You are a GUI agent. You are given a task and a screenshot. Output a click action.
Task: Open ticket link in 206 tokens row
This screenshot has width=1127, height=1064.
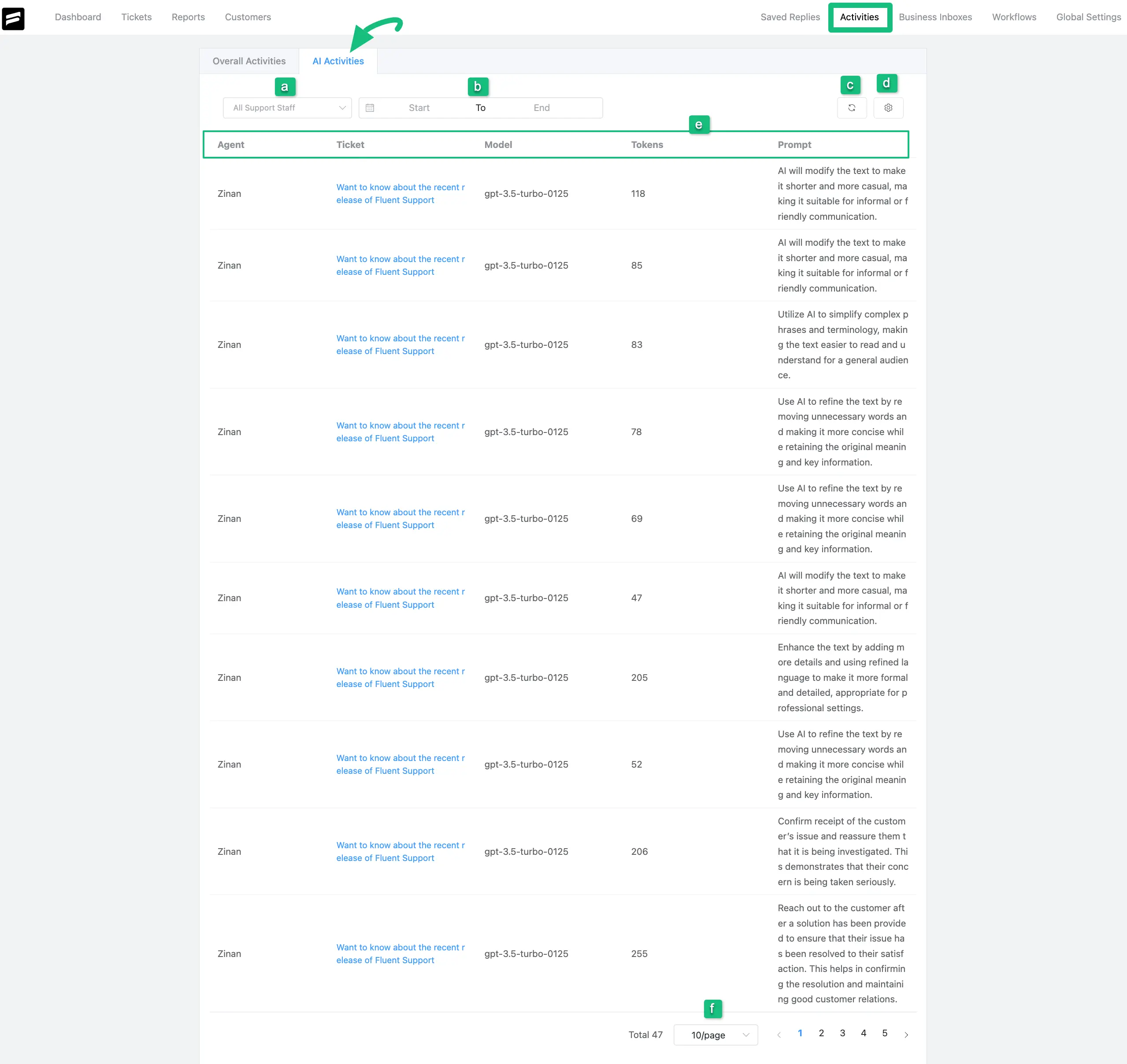400,852
